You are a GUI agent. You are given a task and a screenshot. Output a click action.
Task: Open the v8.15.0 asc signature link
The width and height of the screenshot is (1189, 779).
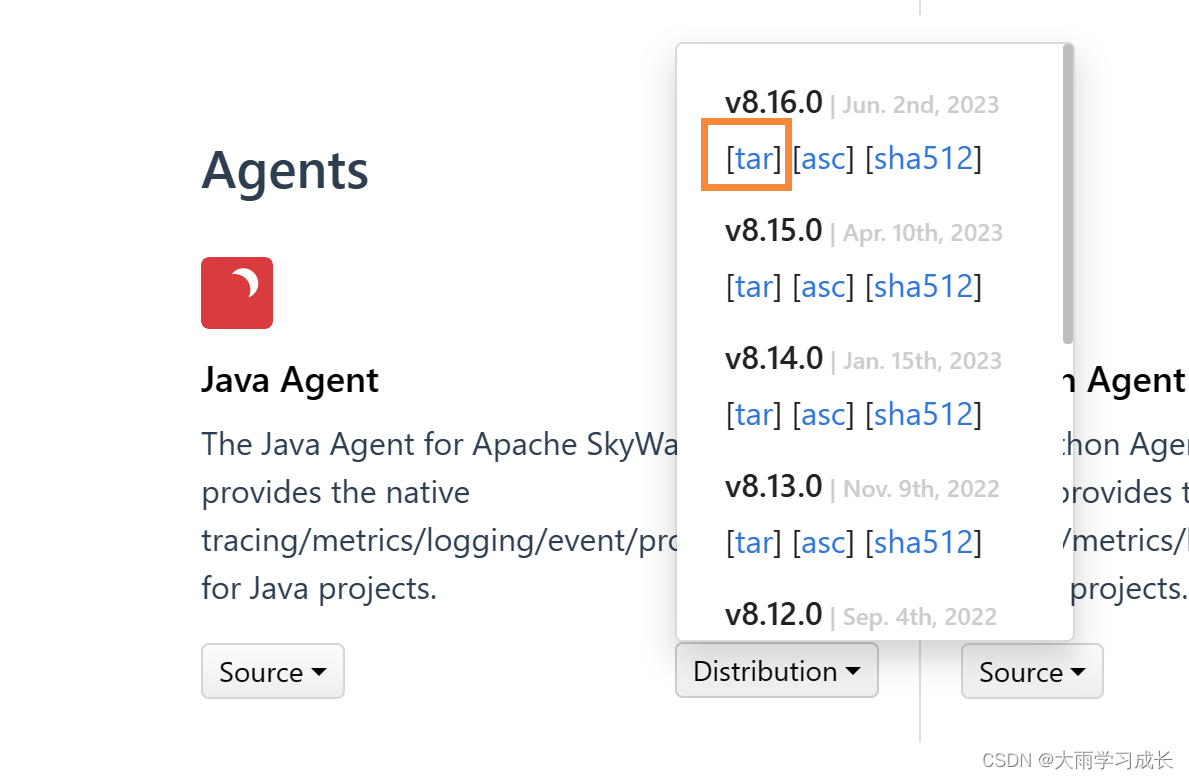[x=824, y=287]
